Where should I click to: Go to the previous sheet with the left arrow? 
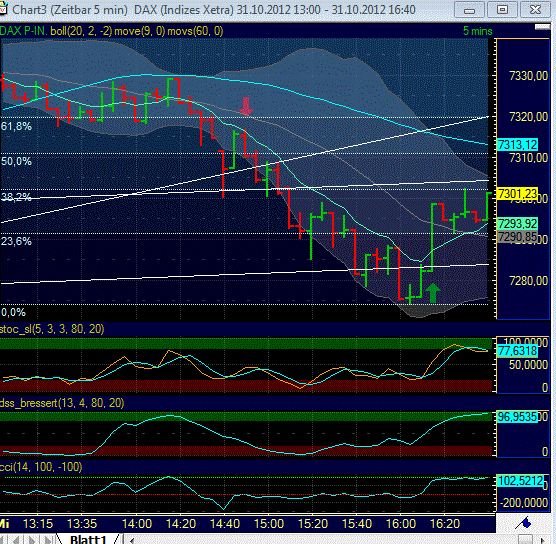coord(16,540)
